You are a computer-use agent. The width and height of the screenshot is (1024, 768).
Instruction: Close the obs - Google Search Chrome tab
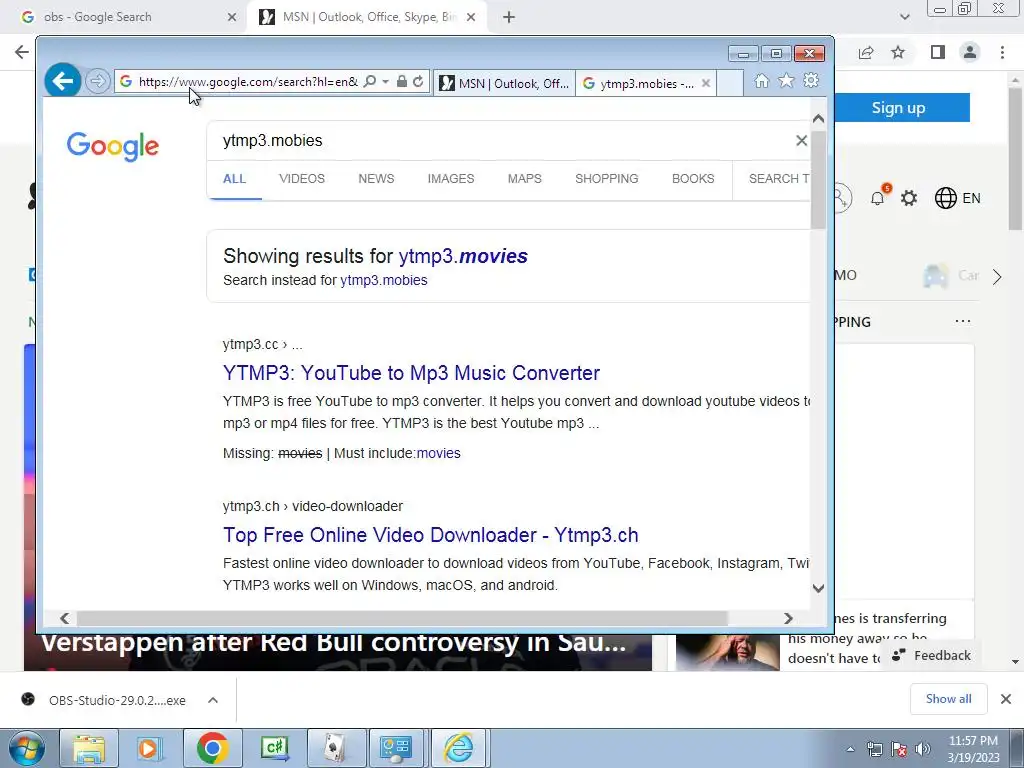(232, 17)
